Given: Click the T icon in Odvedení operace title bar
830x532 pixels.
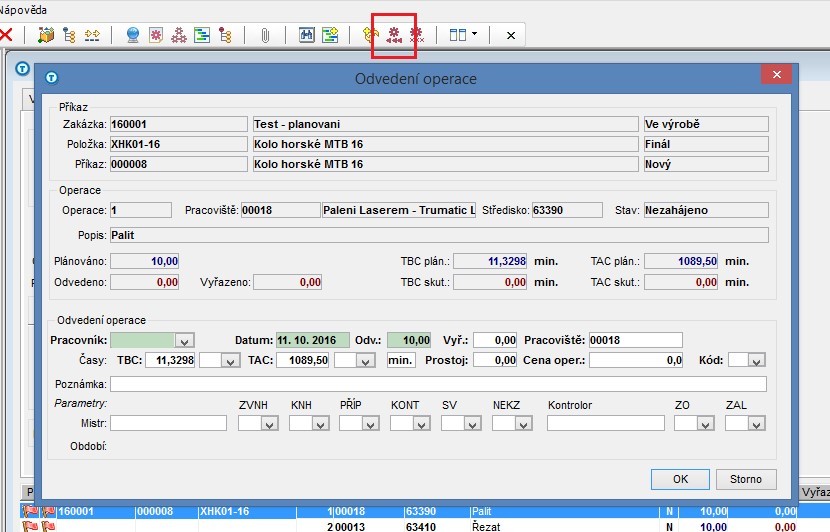Looking at the screenshot, I should click(51, 78).
